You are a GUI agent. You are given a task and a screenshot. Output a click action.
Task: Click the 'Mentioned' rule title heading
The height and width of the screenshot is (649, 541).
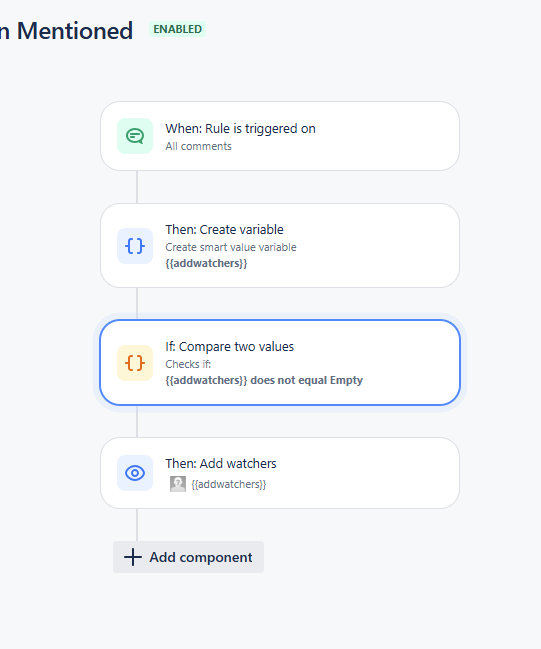tap(75, 31)
